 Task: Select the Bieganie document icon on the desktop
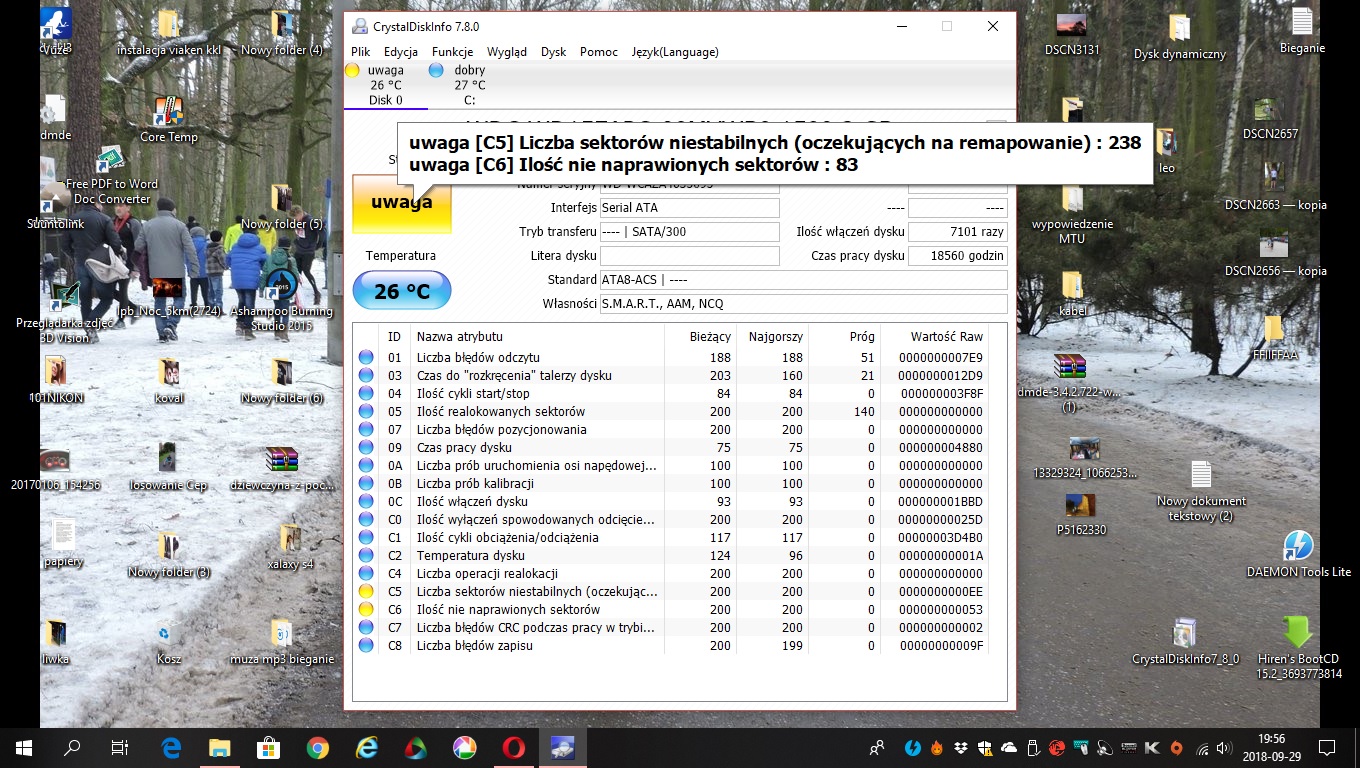tap(1302, 31)
